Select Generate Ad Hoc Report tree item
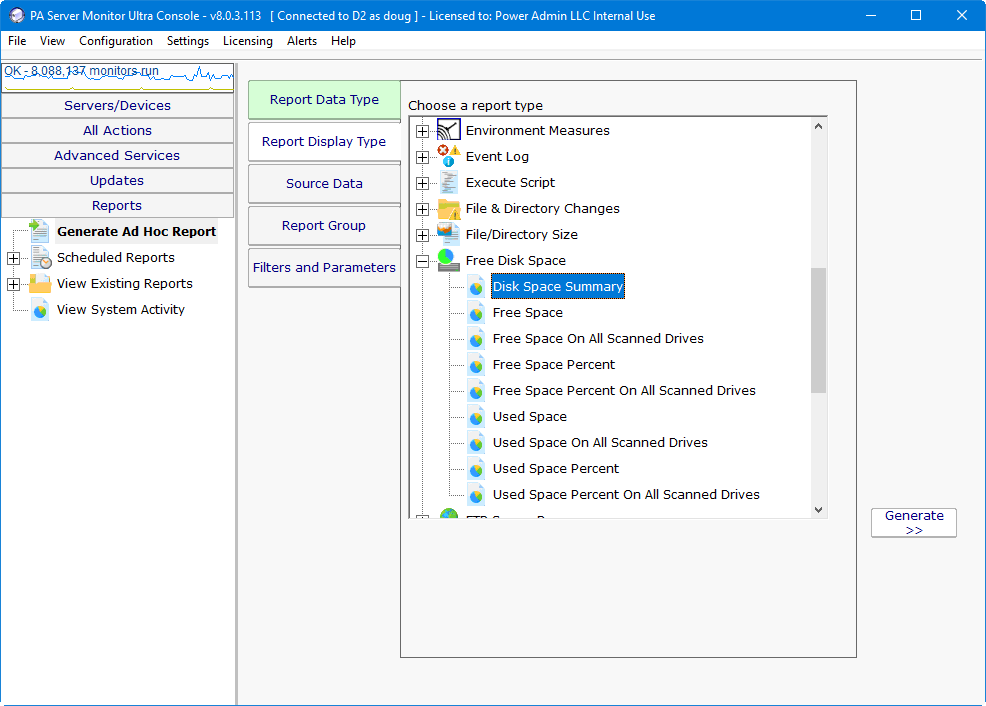Viewport: 986px width, 706px height. tap(136, 232)
